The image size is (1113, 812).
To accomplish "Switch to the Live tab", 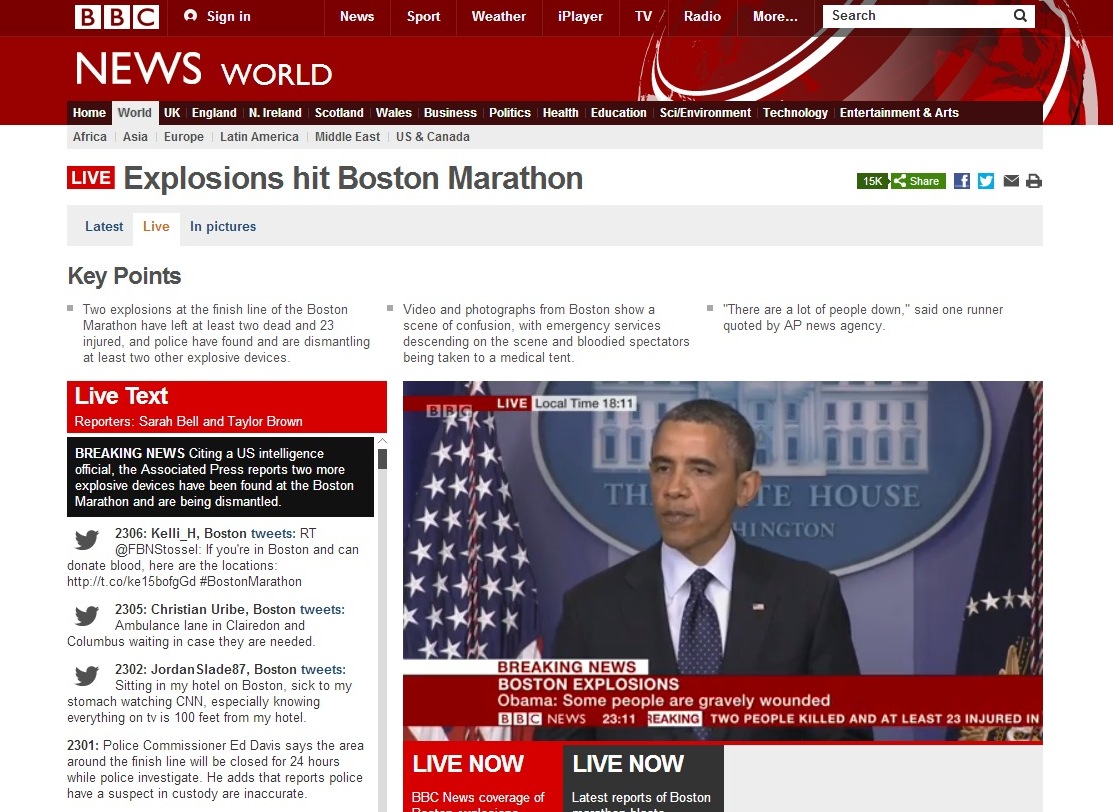I will pyautogui.click(x=156, y=227).
